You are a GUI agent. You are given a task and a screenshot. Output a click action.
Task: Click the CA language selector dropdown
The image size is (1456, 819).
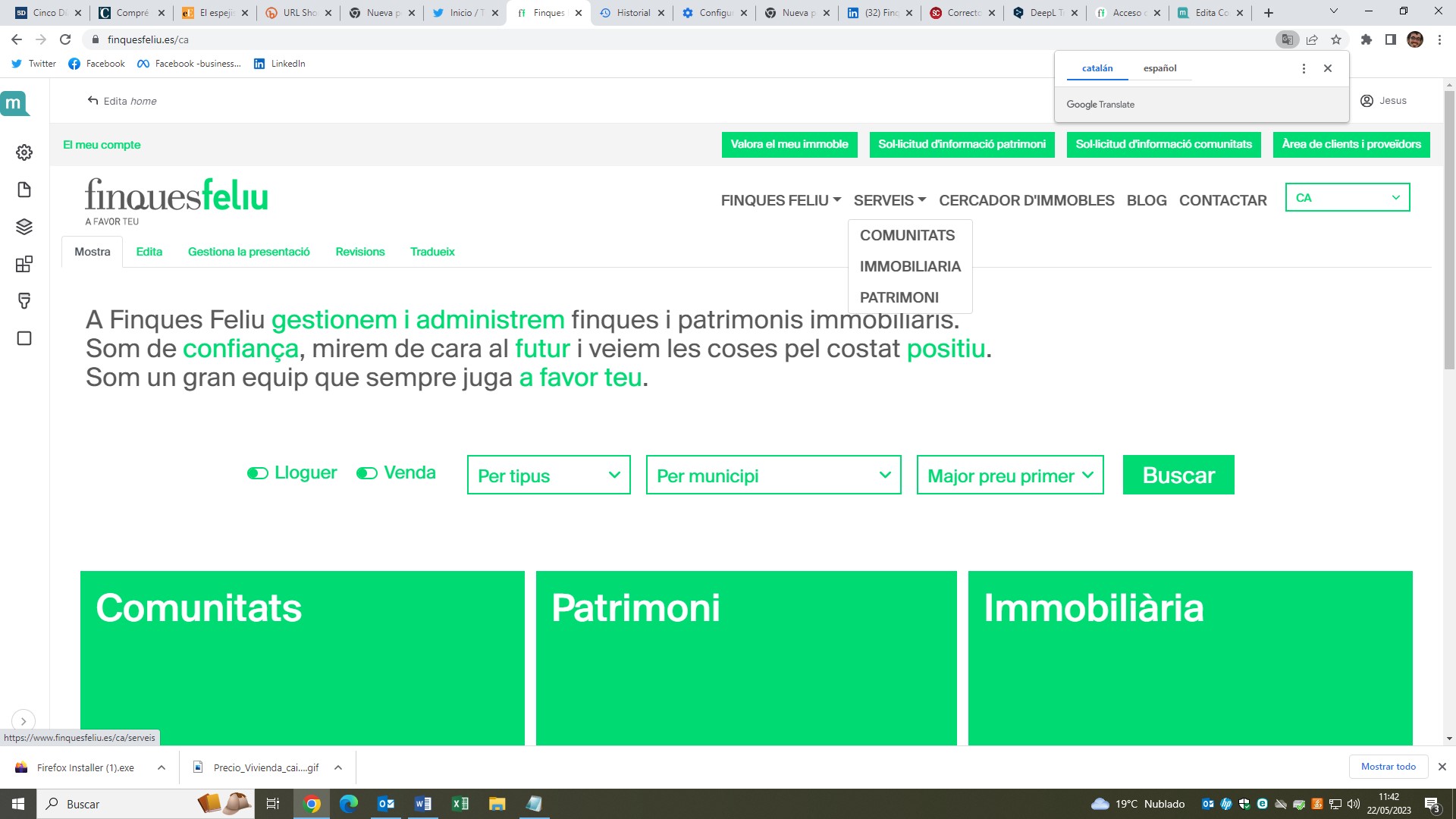tap(1348, 196)
